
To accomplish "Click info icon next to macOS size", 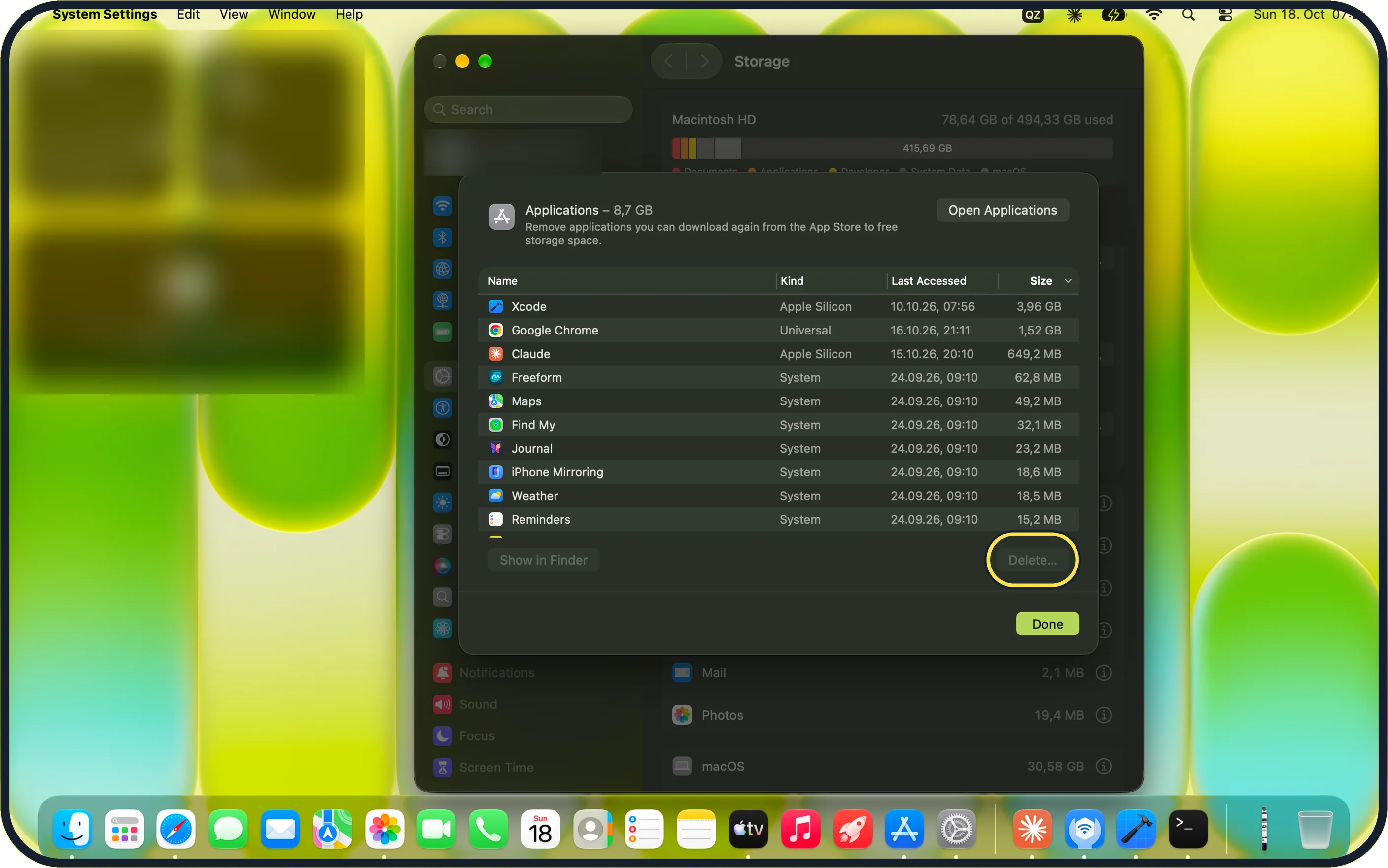I will point(1104,767).
